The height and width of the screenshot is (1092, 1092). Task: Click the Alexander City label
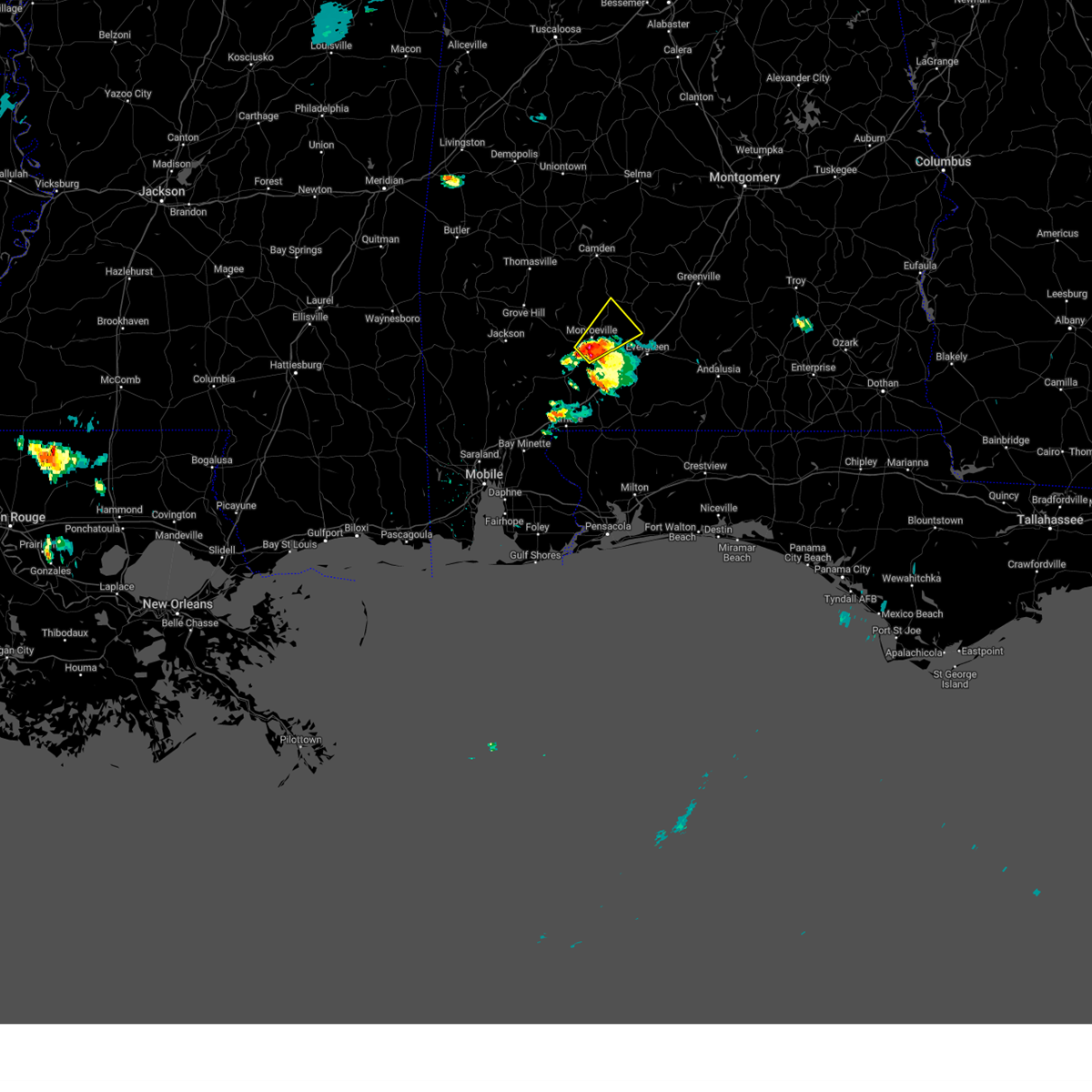point(798,78)
